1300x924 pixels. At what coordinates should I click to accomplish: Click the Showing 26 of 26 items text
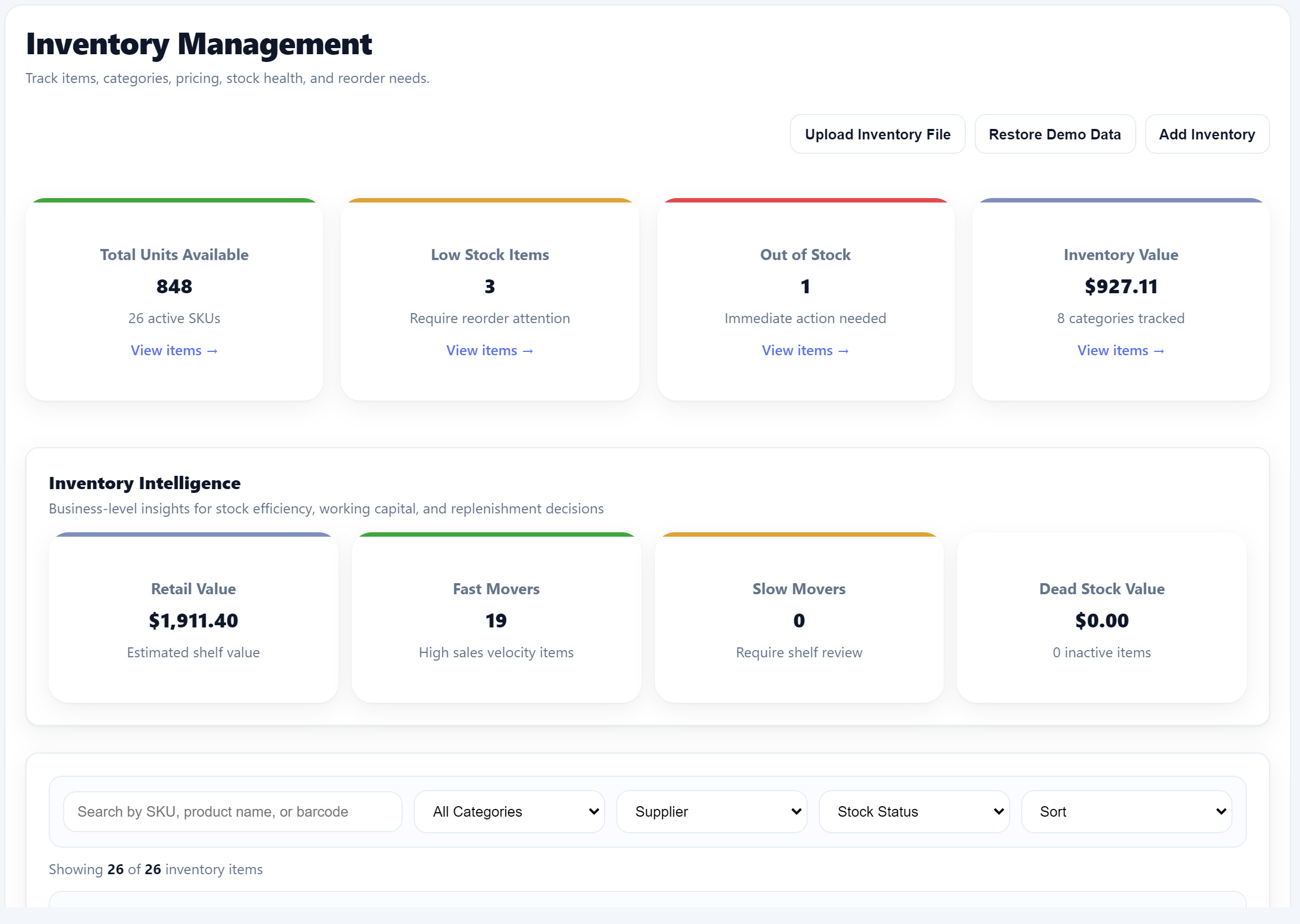coord(155,869)
